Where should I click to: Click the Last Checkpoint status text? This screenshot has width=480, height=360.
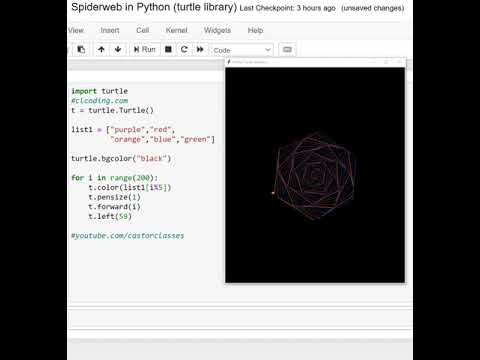(x=287, y=8)
